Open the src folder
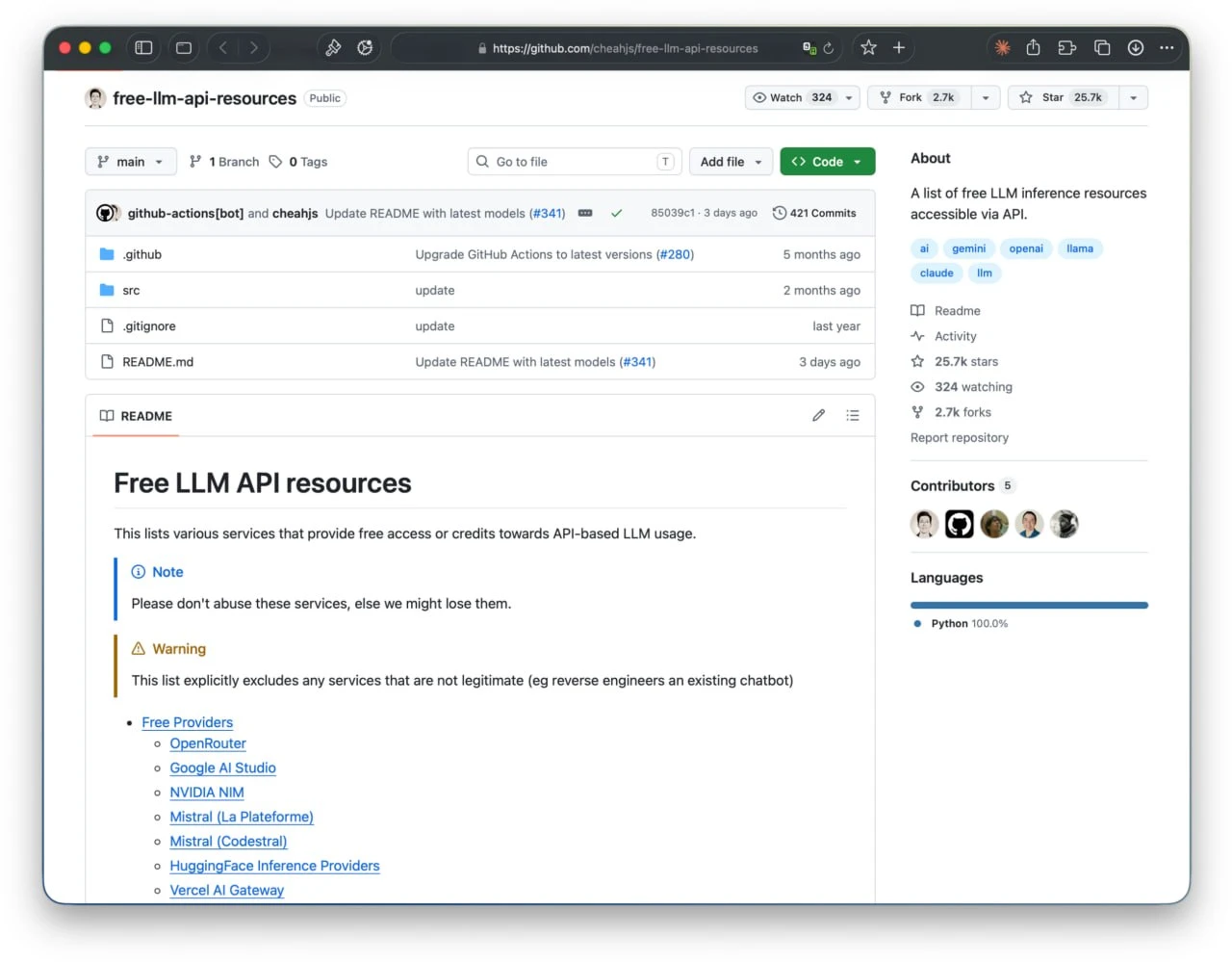1232x962 pixels. point(131,290)
